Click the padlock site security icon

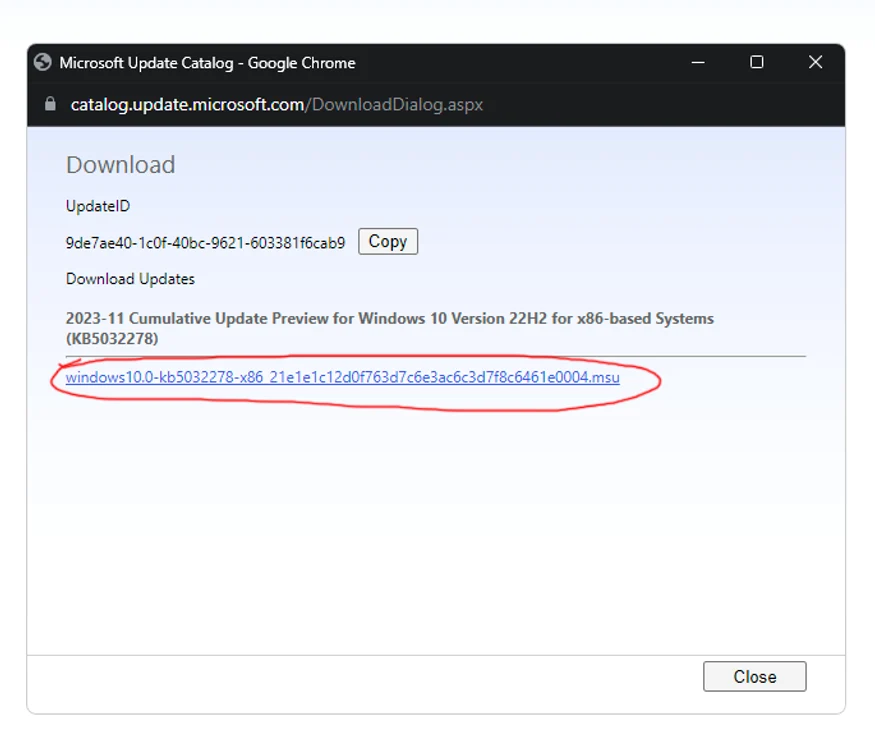50,104
